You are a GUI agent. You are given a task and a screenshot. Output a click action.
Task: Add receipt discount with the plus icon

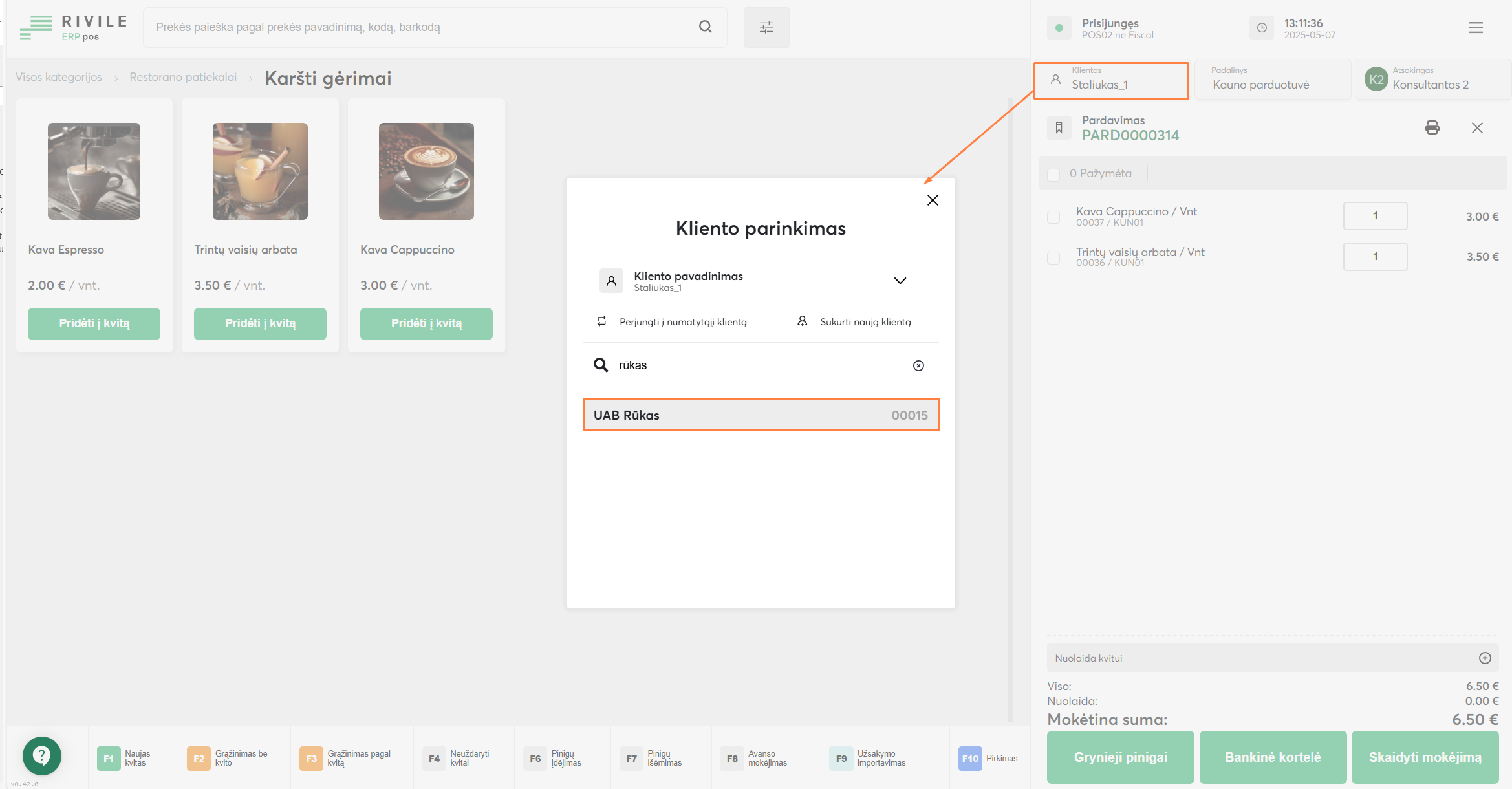1485,658
